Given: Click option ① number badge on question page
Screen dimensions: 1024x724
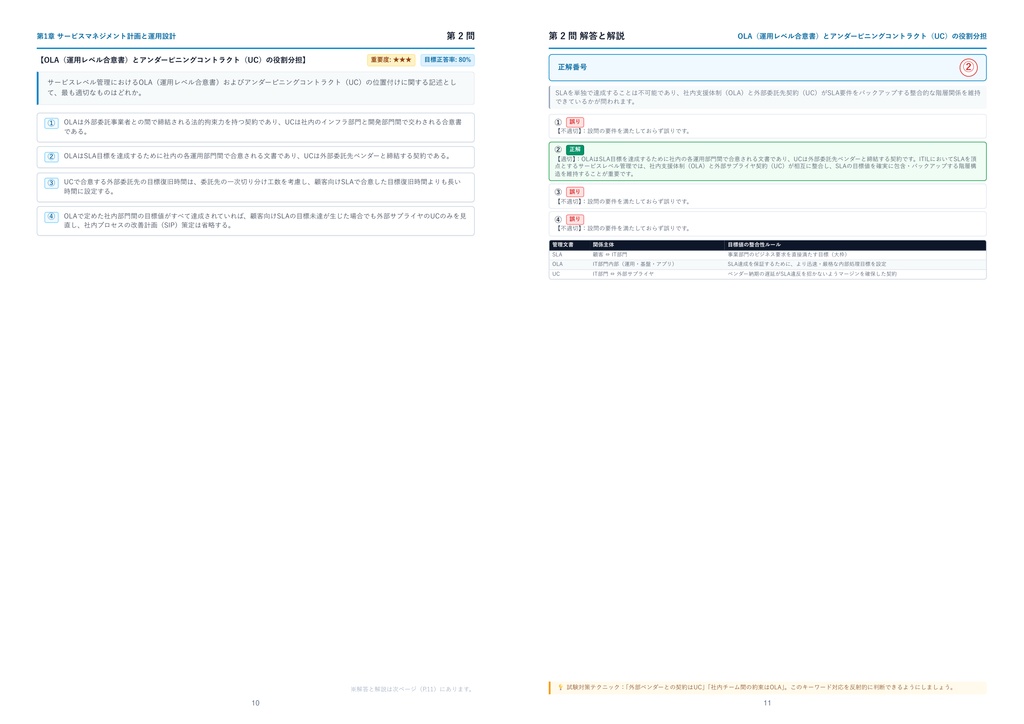Looking at the screenshot, I should coord(52,123).
